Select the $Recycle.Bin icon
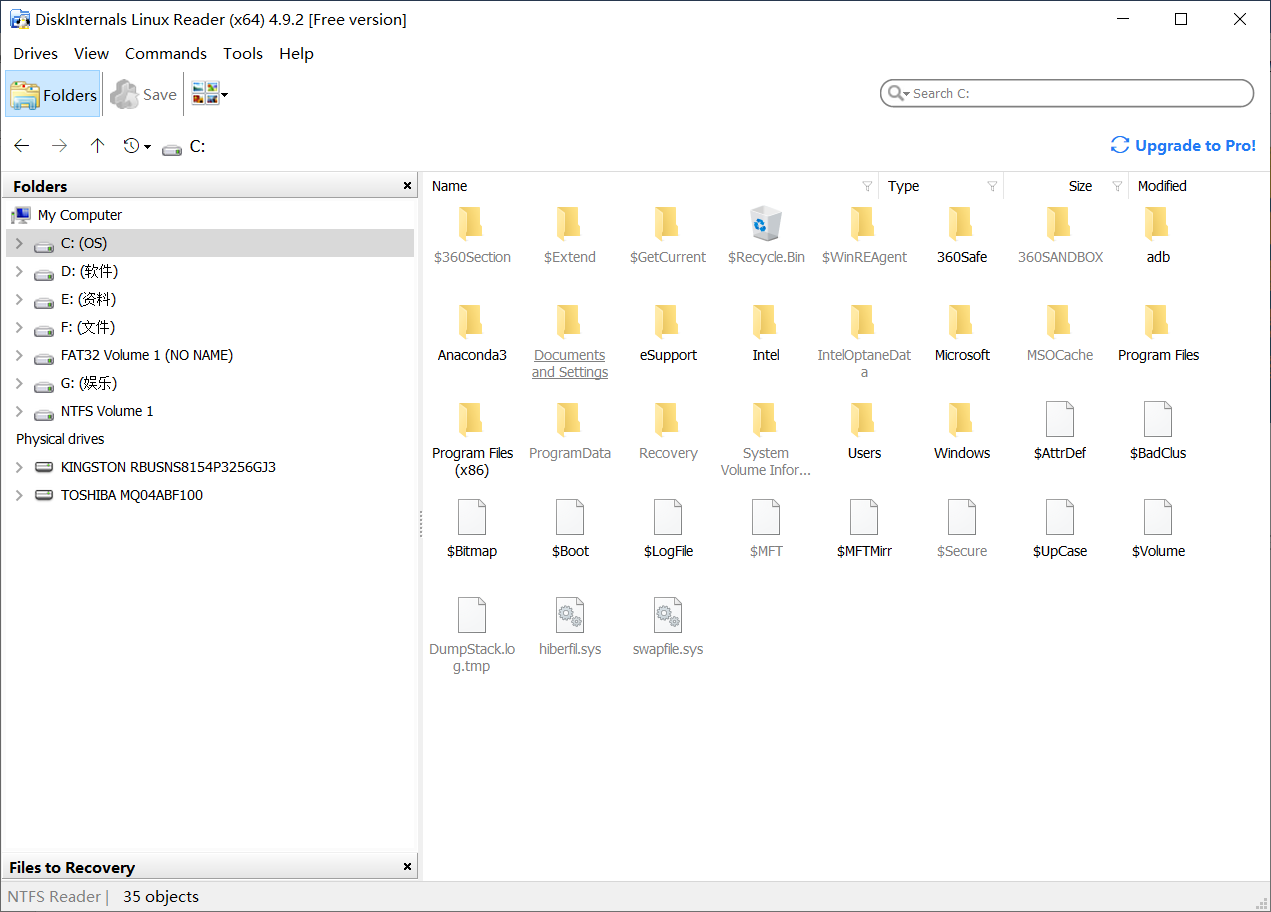The height and width of the screenshot is (912, 1271). 765,224
